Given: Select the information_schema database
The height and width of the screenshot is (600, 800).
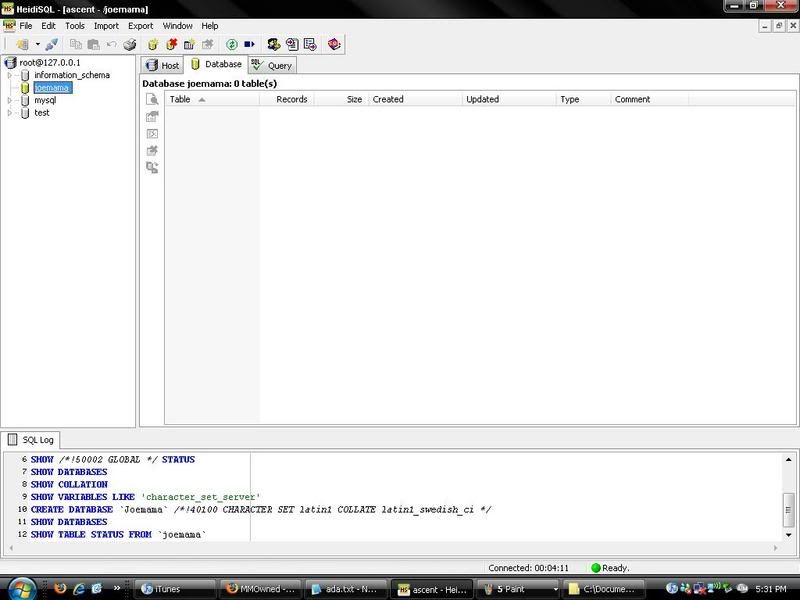Looking at the screenshot, I should [72, 75].
